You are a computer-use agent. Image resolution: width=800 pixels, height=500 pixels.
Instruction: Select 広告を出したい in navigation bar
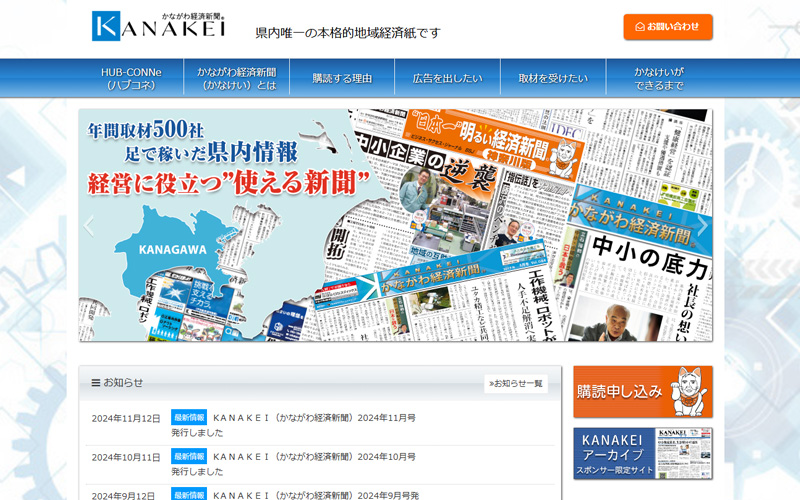pos(447,79)
